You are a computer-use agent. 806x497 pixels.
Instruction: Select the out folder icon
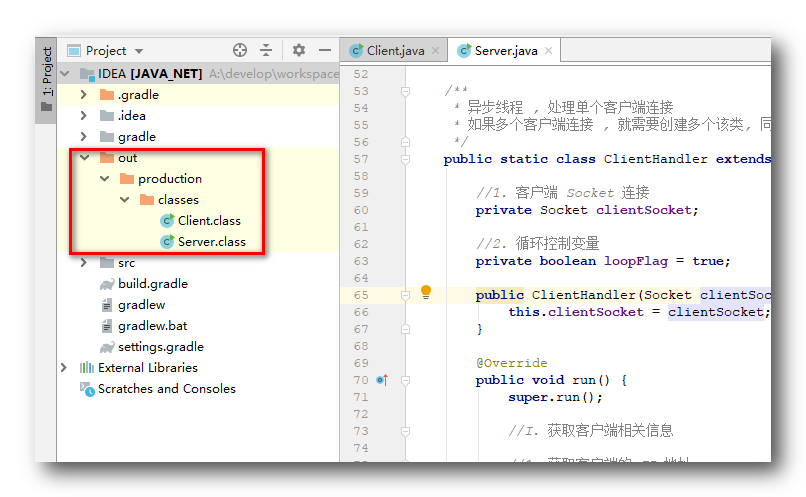(x=107, y=157)
